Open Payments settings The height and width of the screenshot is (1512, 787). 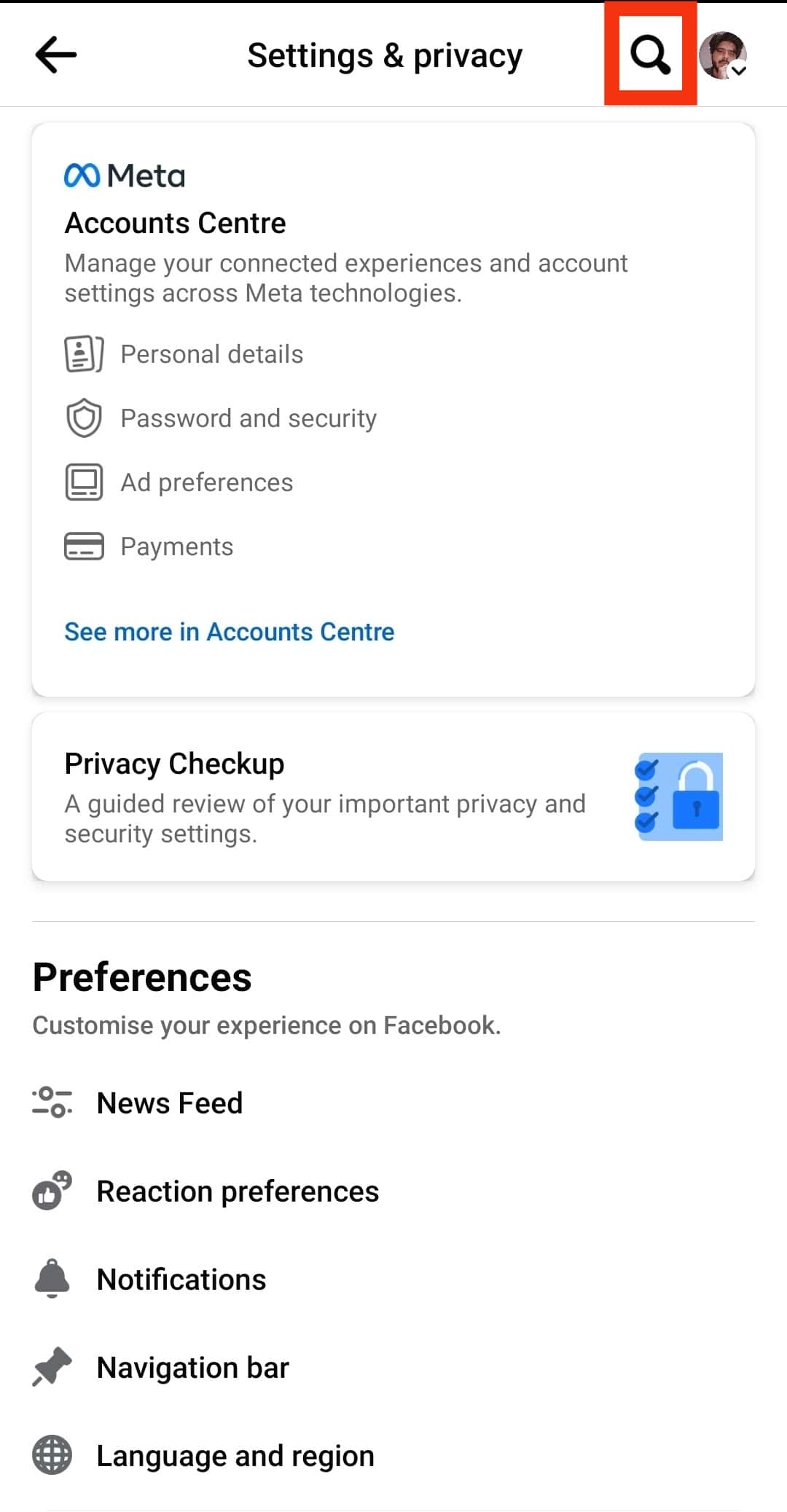177,547
